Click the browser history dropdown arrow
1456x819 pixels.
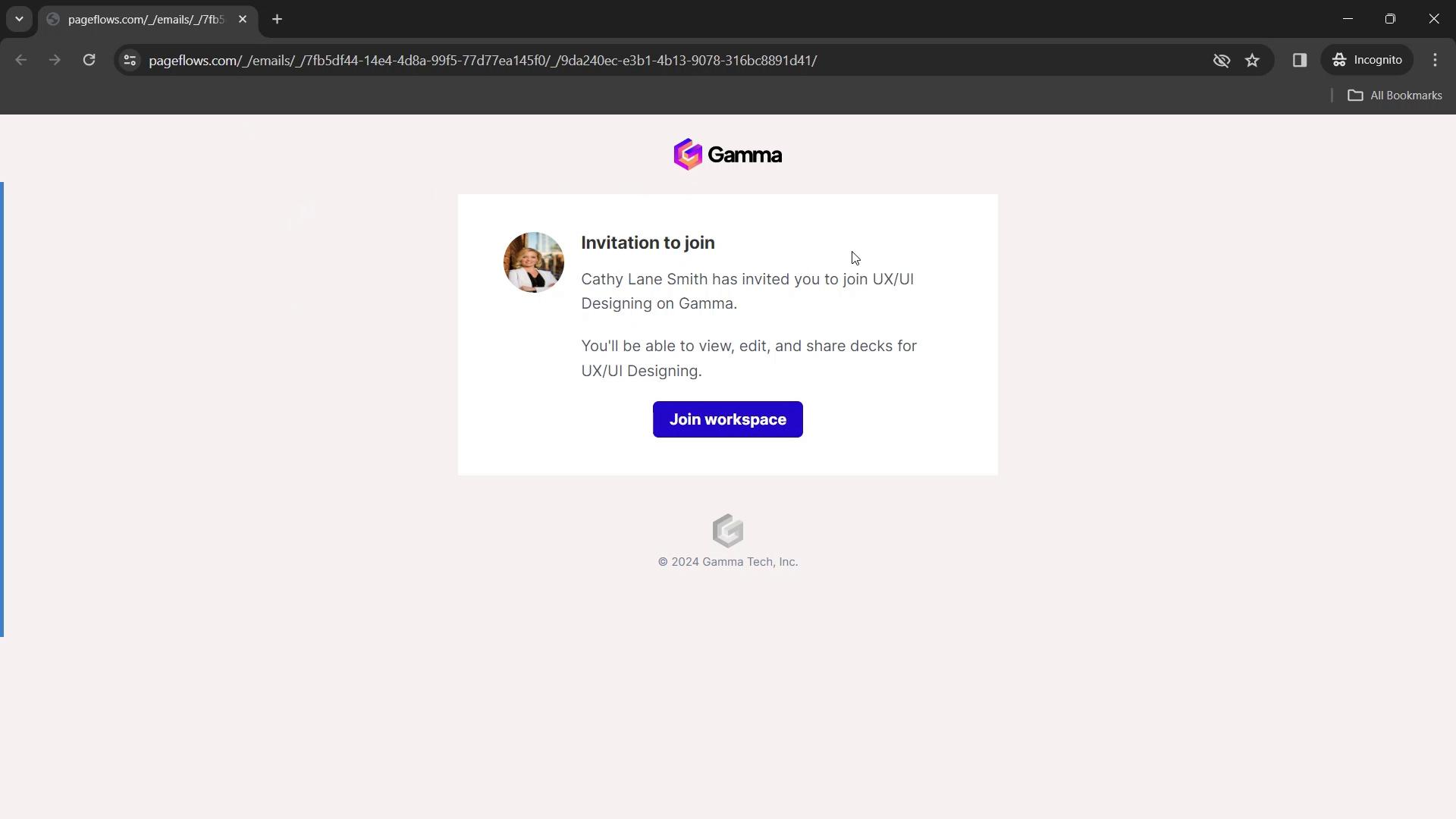(x=18, y=18)
